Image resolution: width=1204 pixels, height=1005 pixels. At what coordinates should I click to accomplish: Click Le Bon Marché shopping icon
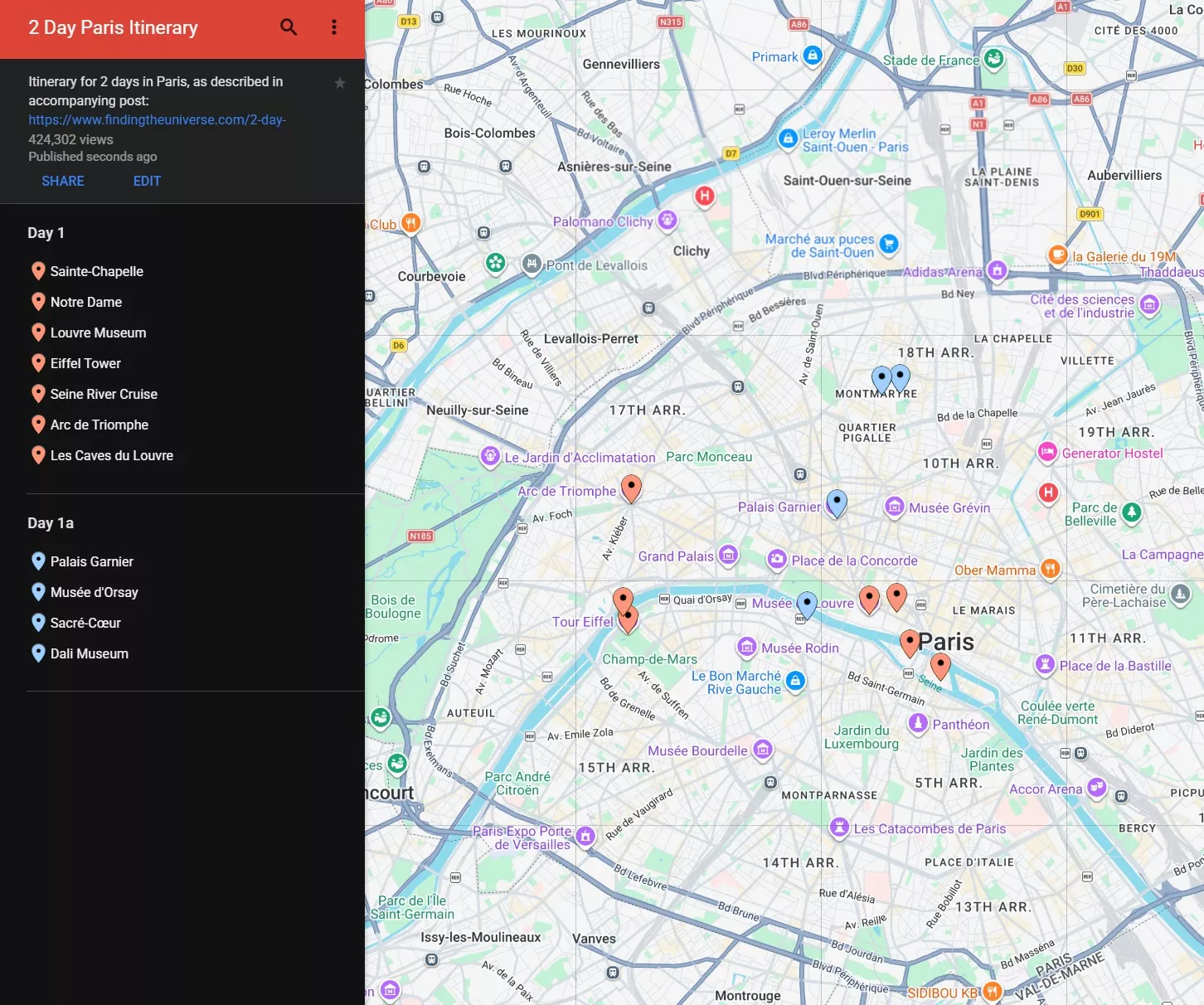795,682
